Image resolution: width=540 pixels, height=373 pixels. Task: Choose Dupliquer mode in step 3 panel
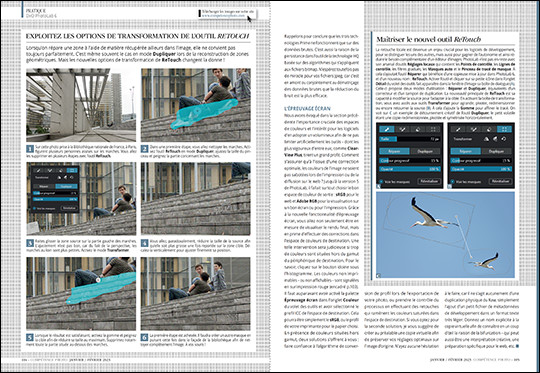click(66, 186)
